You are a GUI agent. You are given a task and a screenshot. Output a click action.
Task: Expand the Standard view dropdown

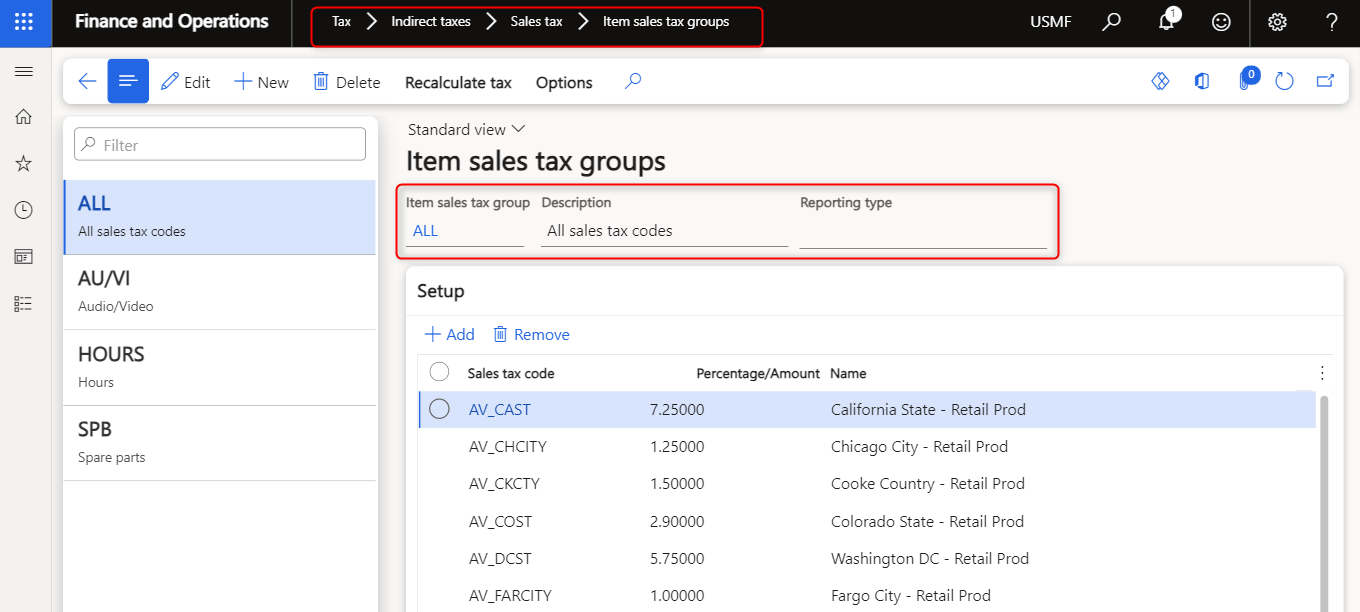point(466,129)
